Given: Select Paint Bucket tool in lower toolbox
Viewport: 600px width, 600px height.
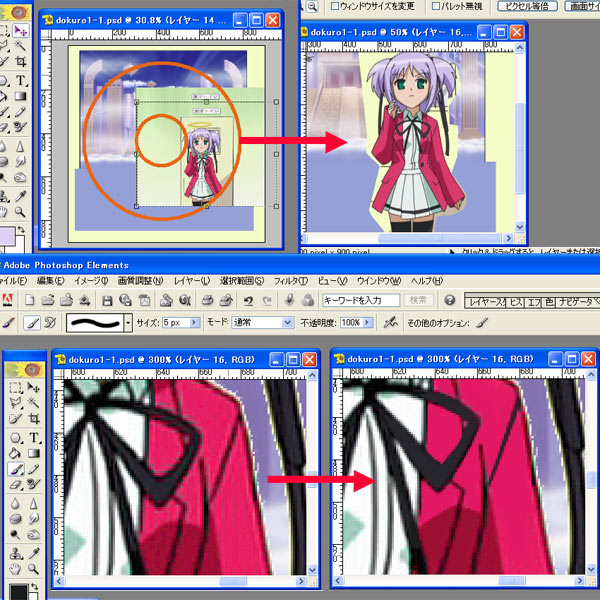Looking at the screenshot, I should tap(16, 453).
